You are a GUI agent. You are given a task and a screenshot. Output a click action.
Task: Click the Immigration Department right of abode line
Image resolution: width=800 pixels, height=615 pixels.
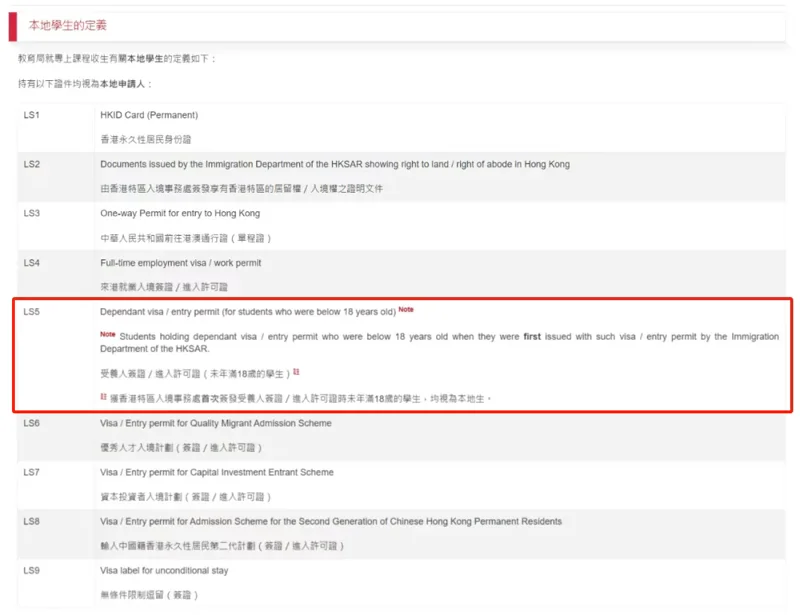point(335,164)
